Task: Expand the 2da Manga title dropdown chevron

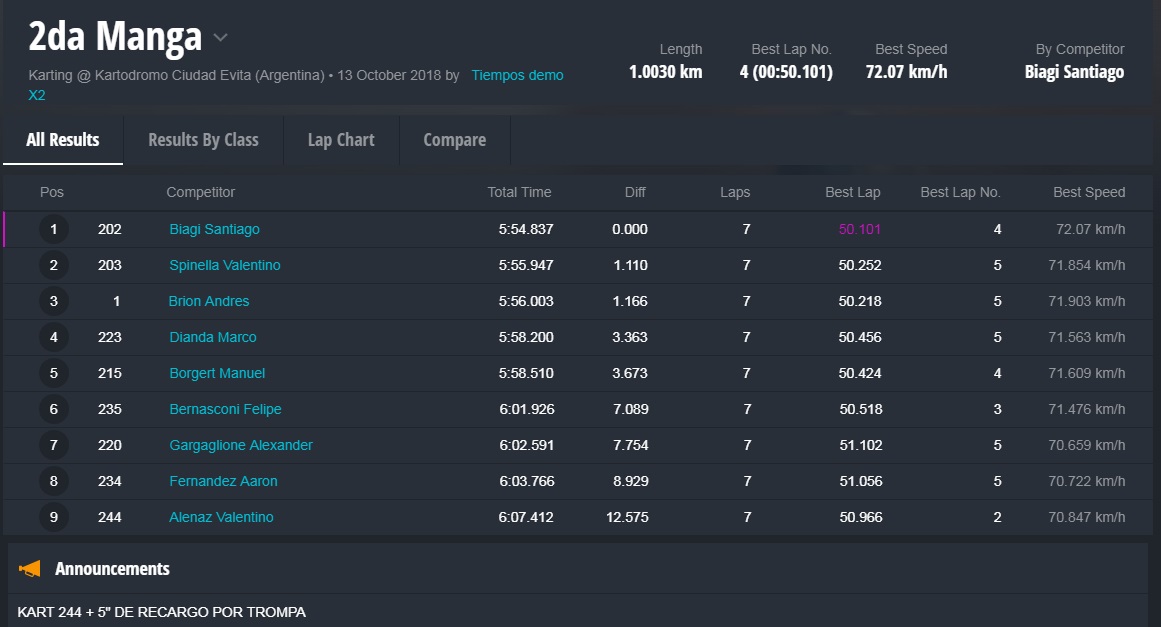Action: 221,39
